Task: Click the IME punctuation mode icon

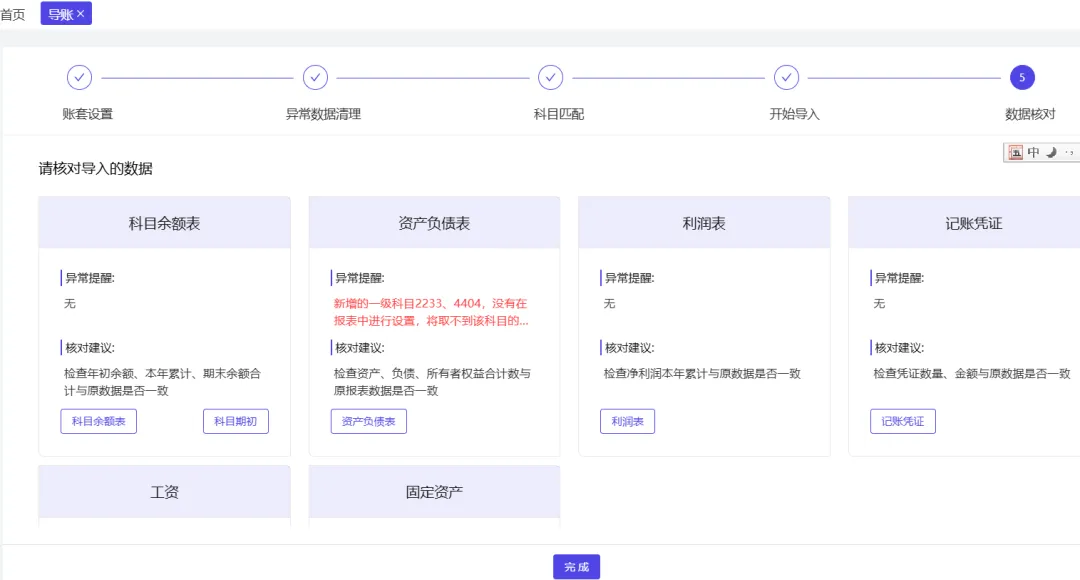Action: pos(1069,152)
